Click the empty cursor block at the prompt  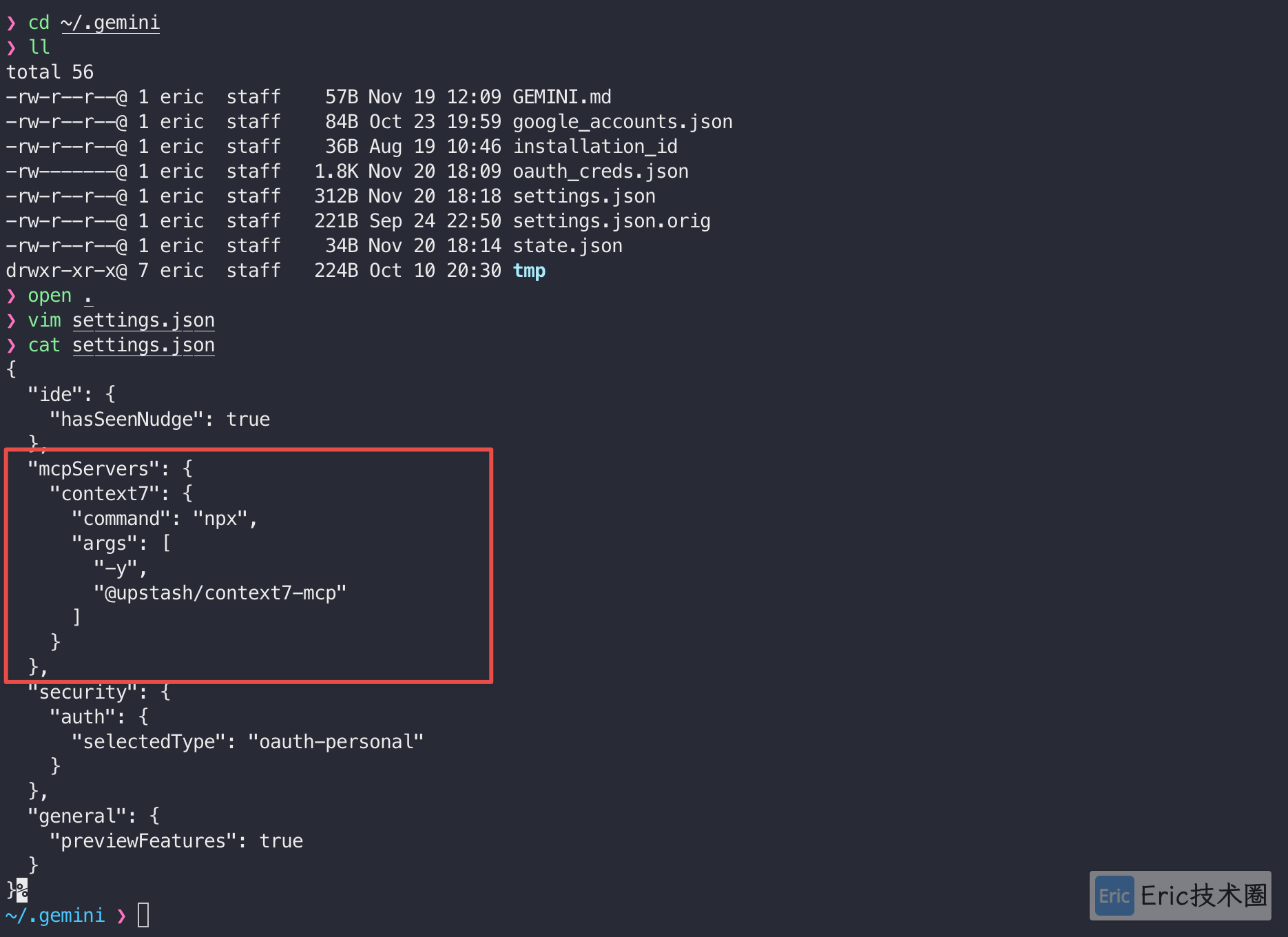point(143,916)
